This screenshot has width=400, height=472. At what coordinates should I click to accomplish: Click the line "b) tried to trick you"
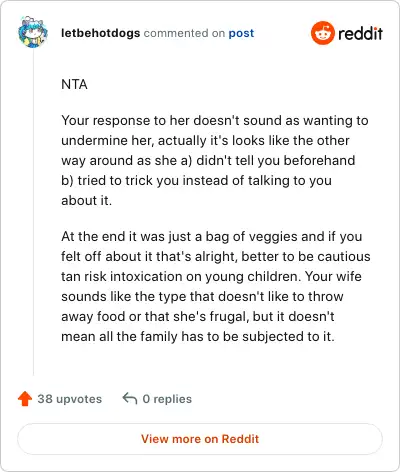point(196,180)
